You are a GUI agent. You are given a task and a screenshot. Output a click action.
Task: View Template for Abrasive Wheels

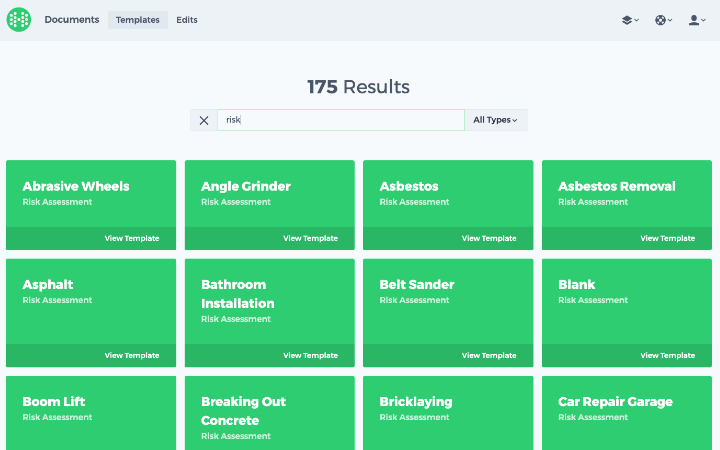tap(132, 238)
